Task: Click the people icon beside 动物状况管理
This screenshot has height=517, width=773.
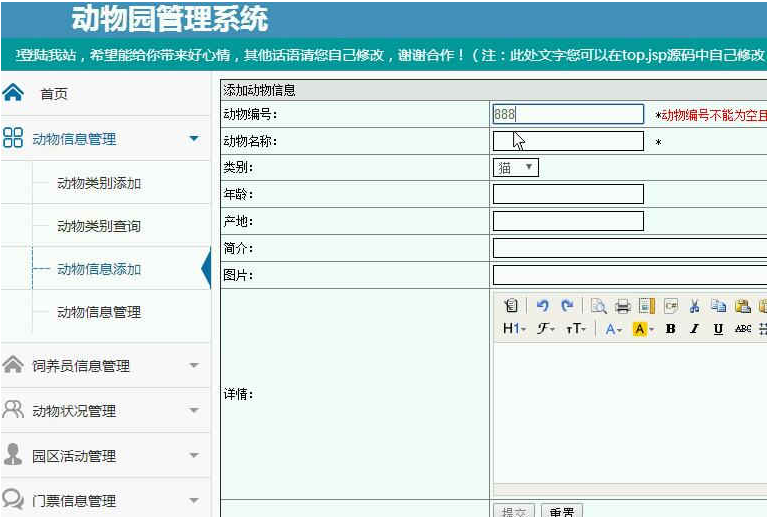Action: pyautogui.click(x=13, y=409)
